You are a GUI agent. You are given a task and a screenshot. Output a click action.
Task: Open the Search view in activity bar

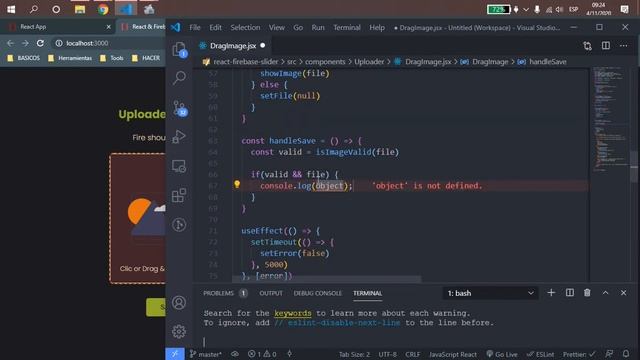(179, 78)
